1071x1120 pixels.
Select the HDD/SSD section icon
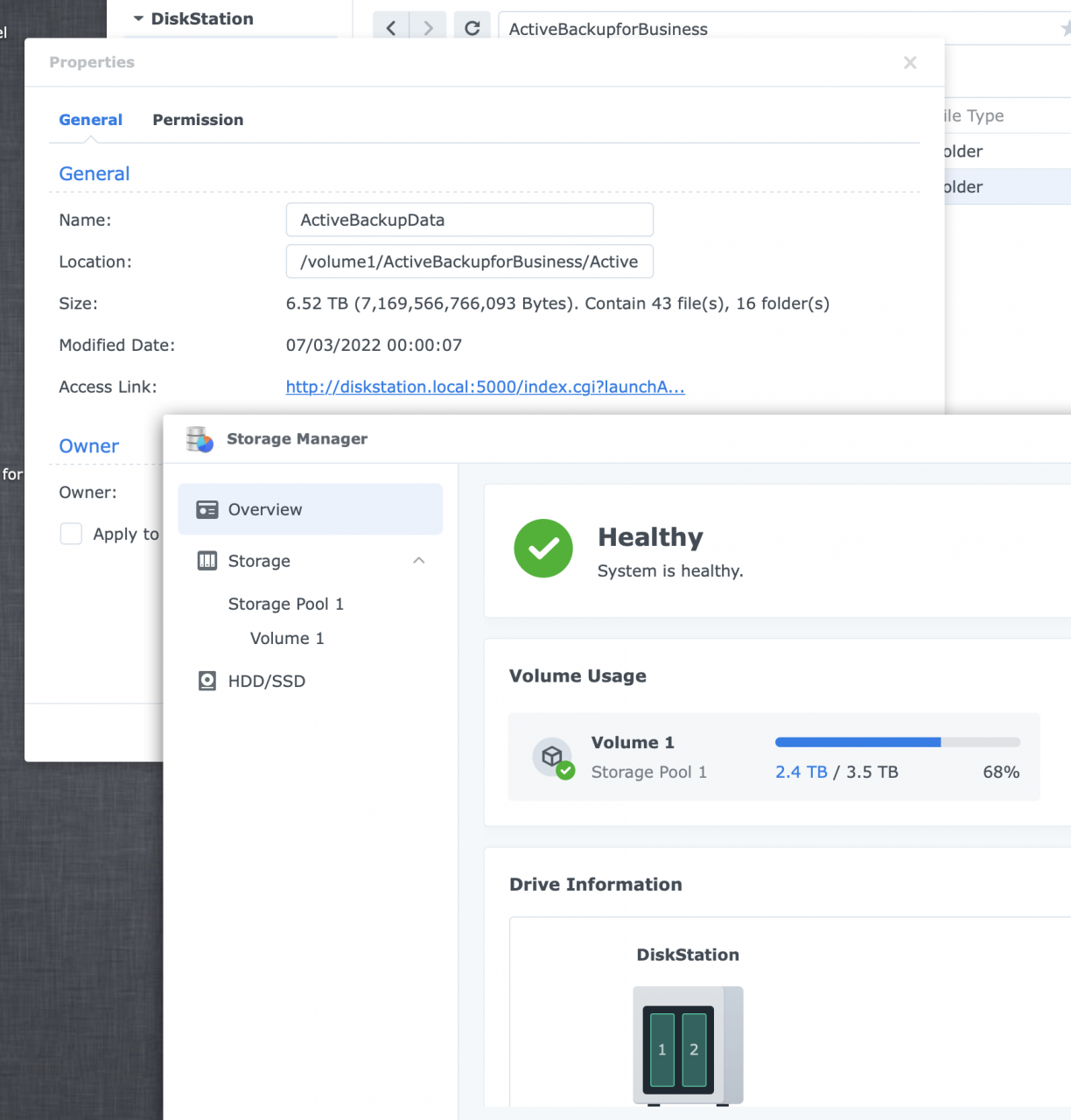[206, 681]
